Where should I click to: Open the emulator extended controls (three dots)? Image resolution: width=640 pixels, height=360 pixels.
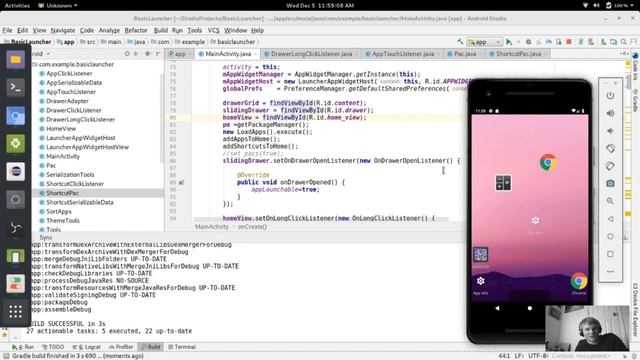click(610, 271)
